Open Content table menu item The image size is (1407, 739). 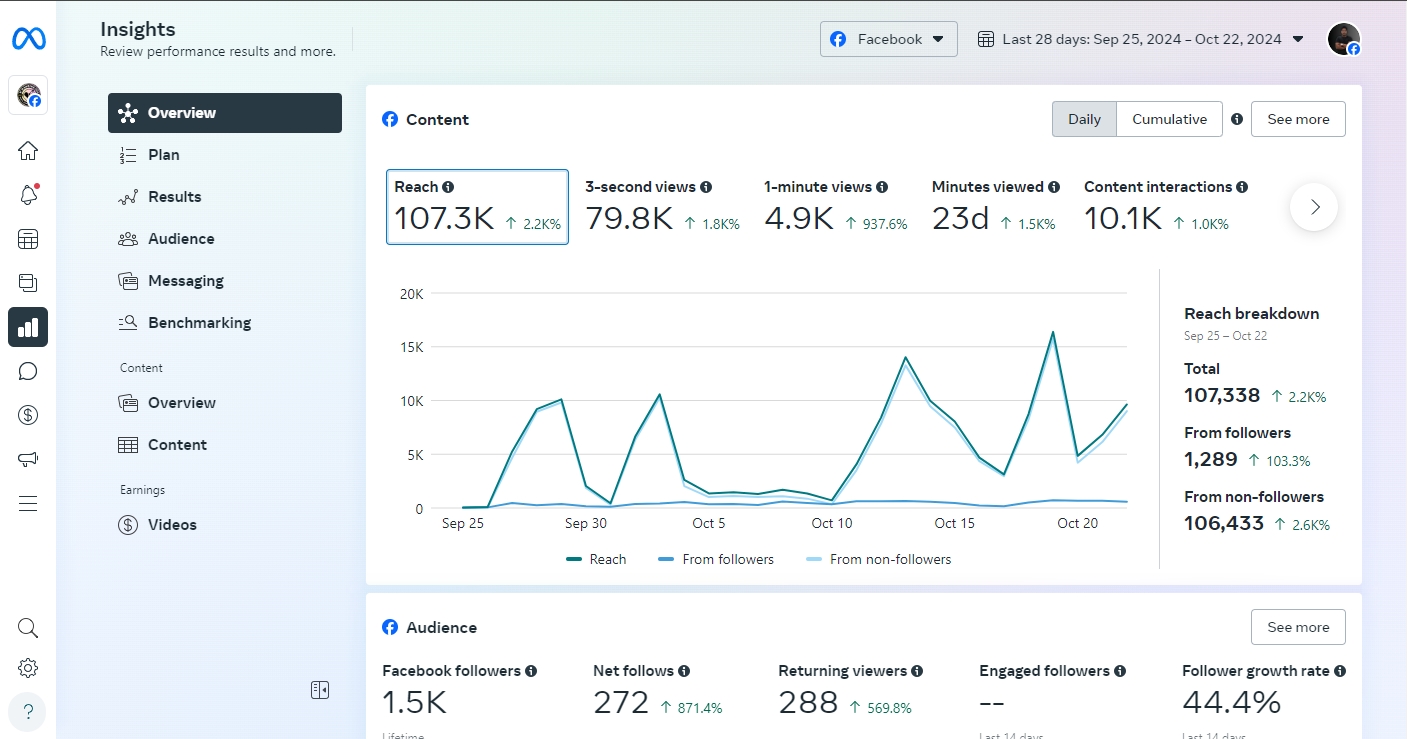(225, 445)
